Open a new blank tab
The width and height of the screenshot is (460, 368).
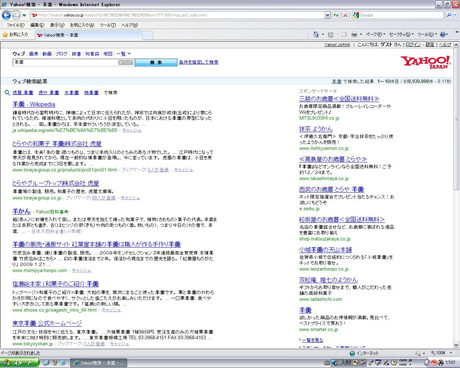pyautogui.click(x=148, y=35)
